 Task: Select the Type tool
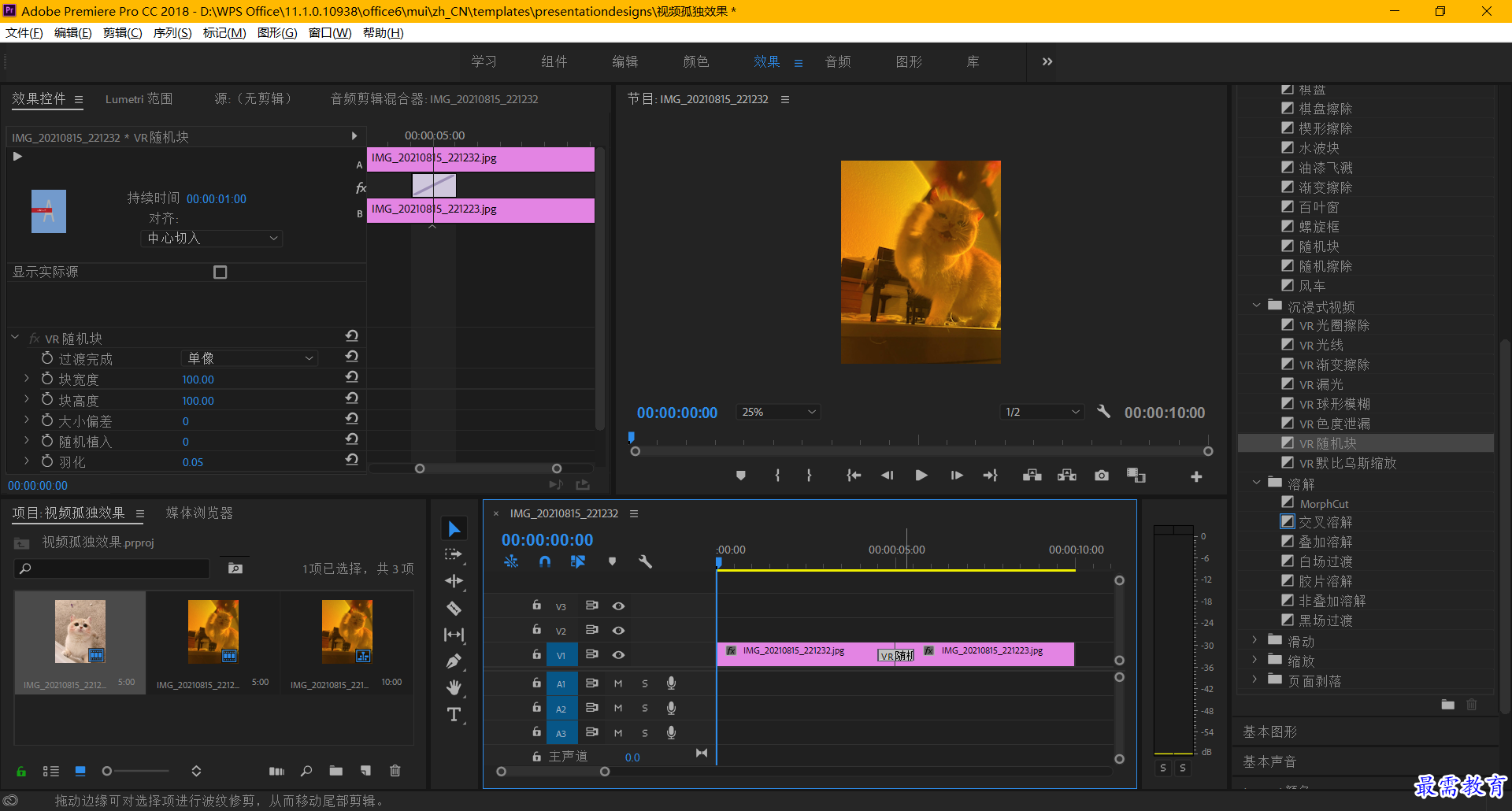pos(454,715)
